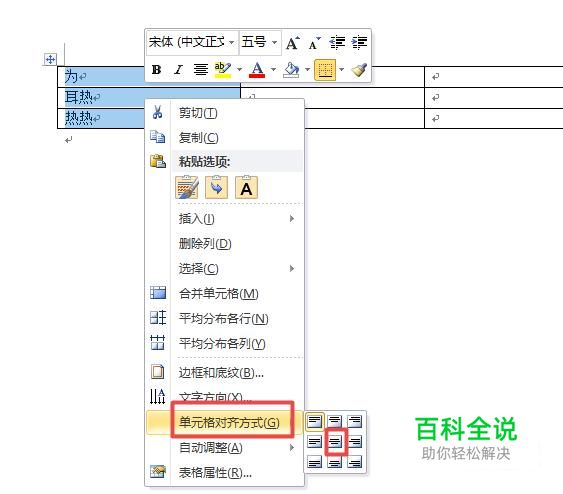
Task: Align cell text top left
Action: pos(315,421)
